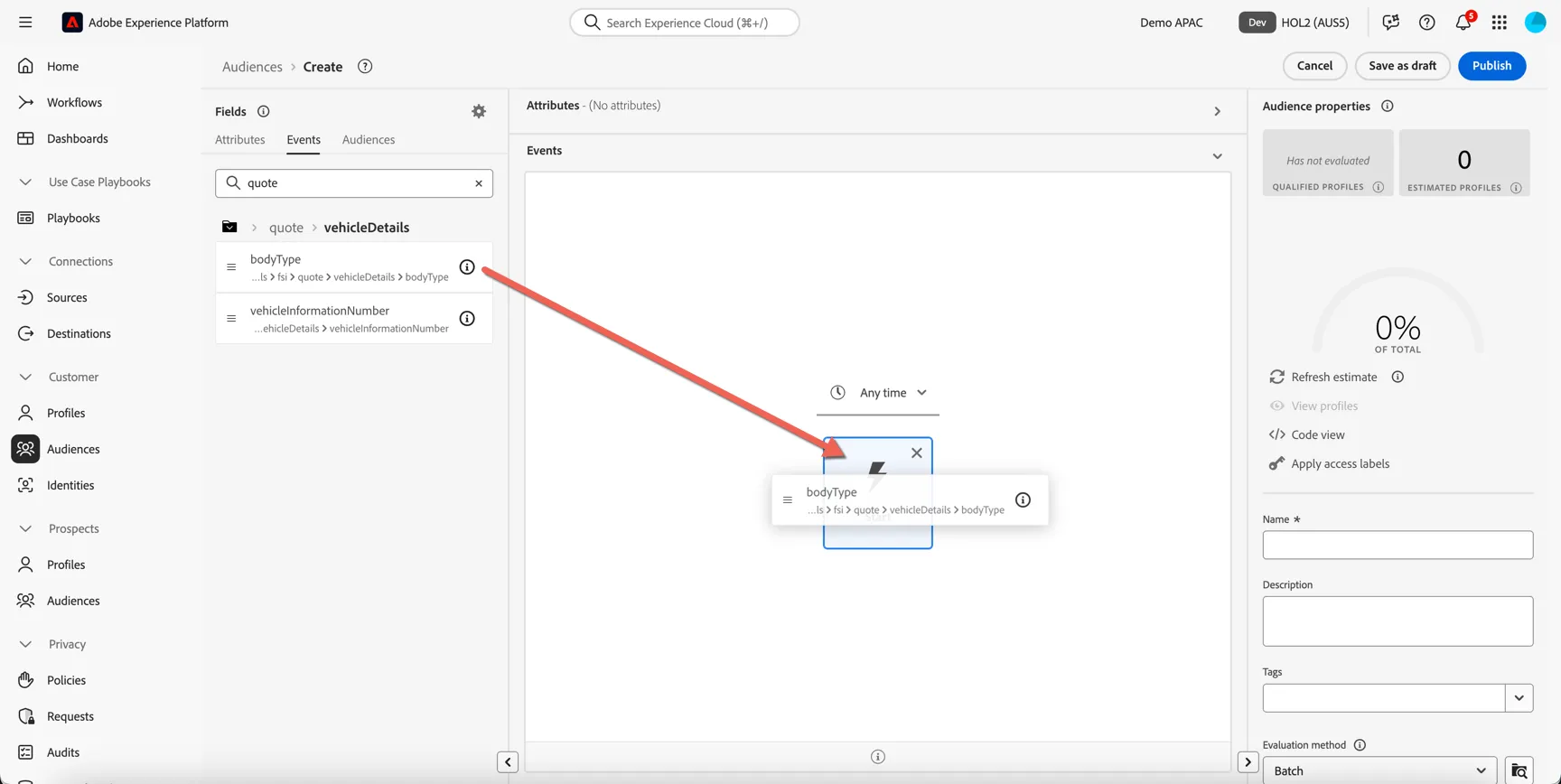Click Save as draft
The height and width of the screenshot is (784, 1561).
(1402, 66)
